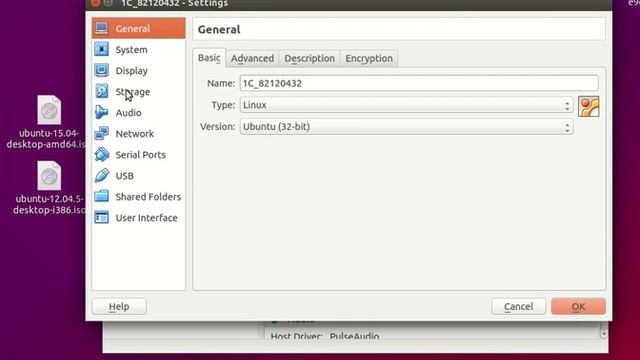
Task: Choose User Interface label in sidebar
Action: (147, 218)
